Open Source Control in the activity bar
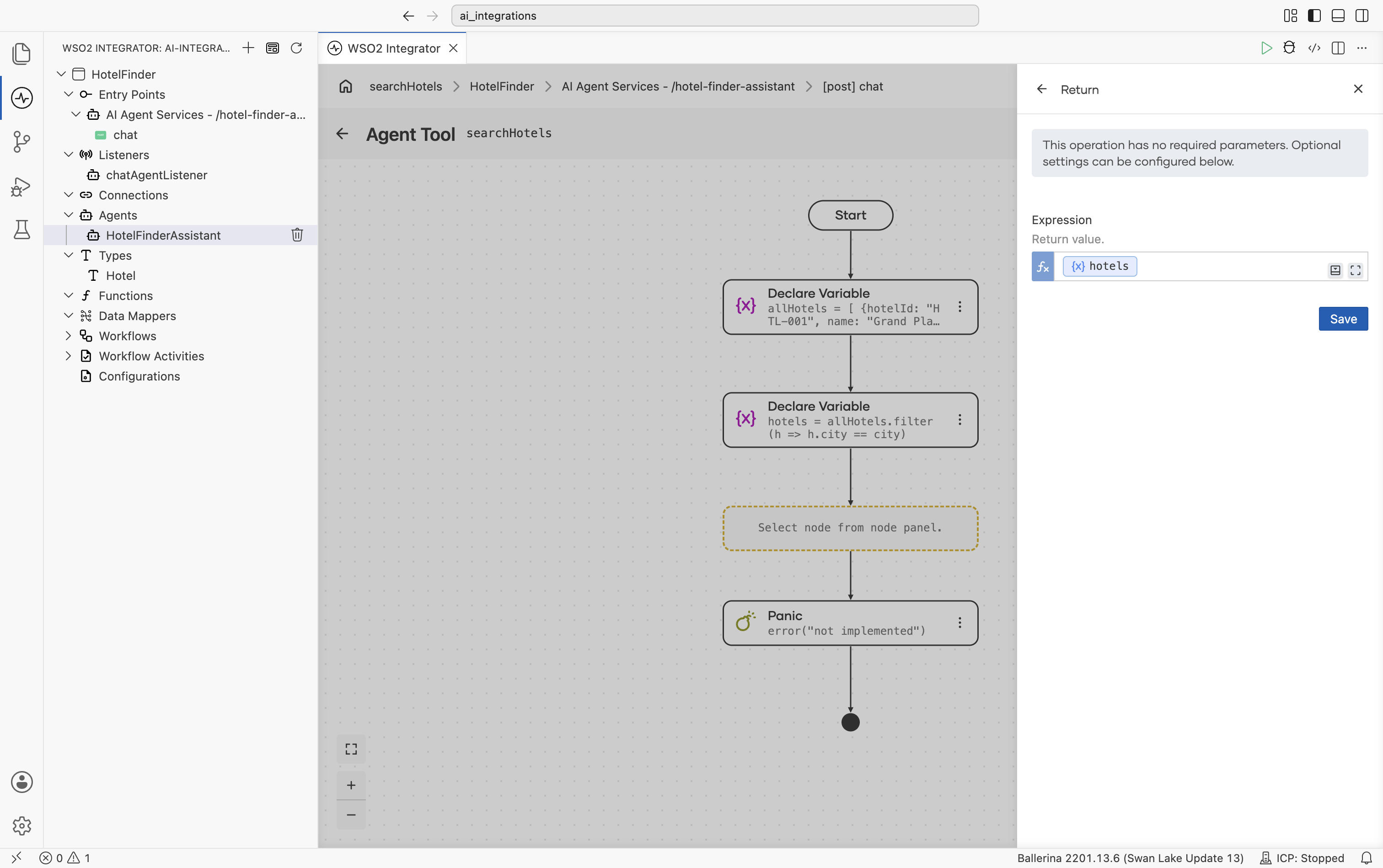 tap(21, 142)
